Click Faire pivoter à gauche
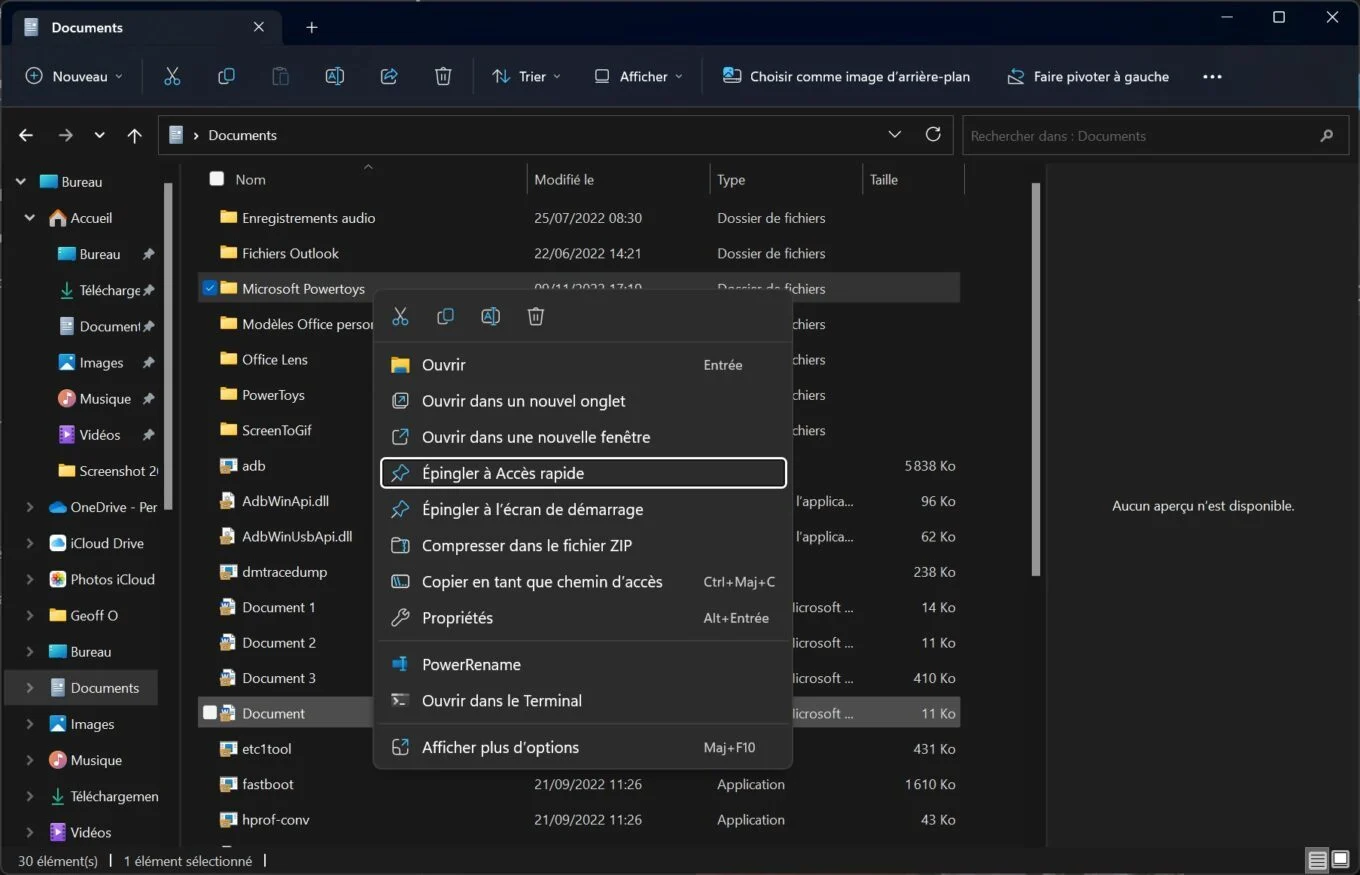Image resolution: width=1360 pixels, height=875 pixels. point(1088,76)
